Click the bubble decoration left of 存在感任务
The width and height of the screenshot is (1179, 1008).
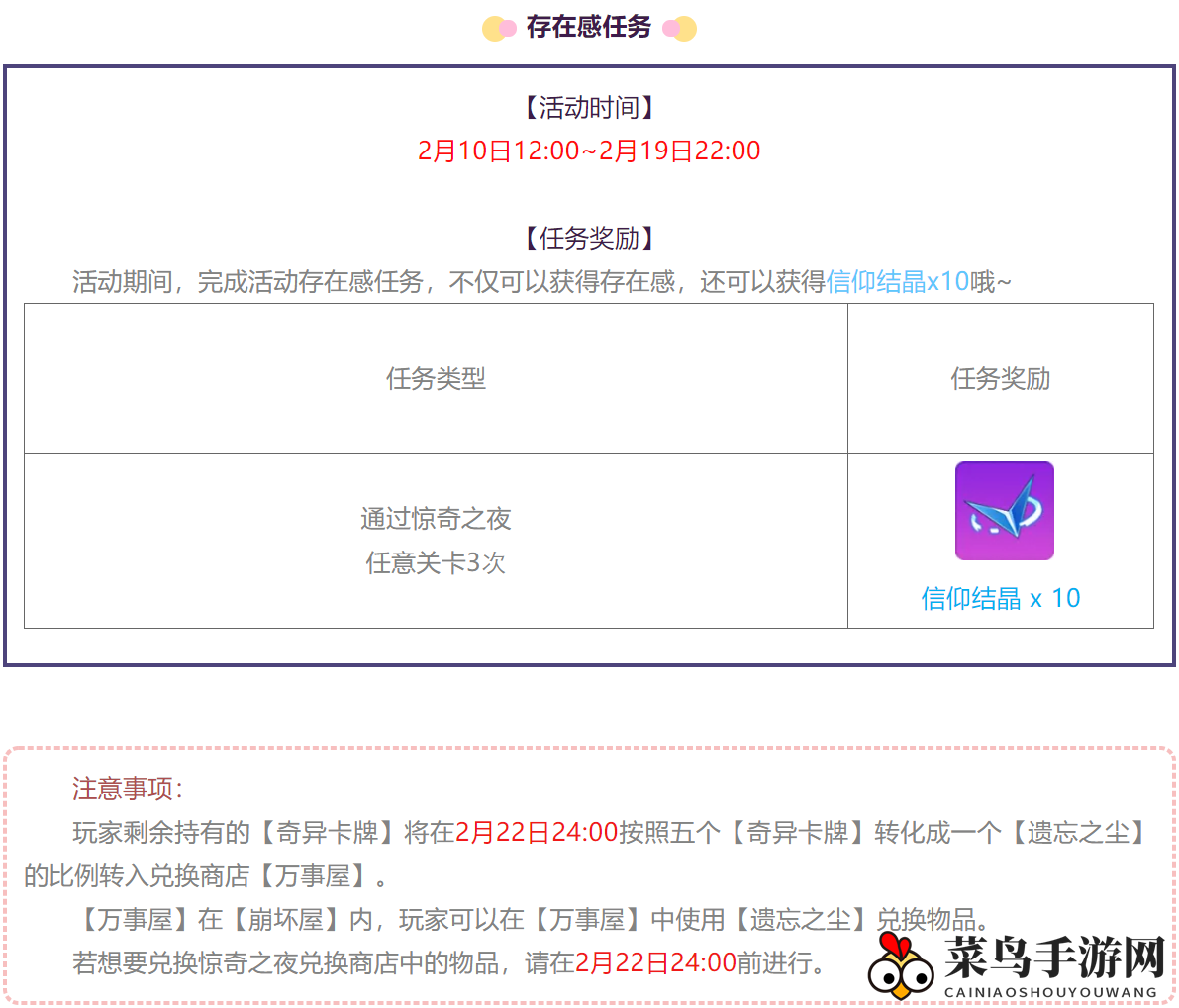(x=499, y=29)
